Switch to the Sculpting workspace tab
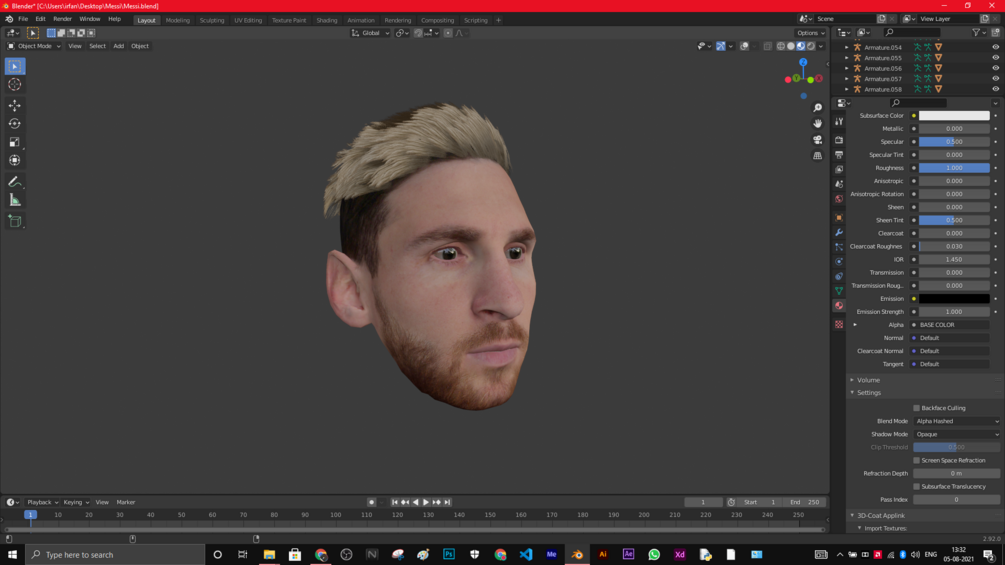The image size is (1005, 565). [x=212, y=20]
